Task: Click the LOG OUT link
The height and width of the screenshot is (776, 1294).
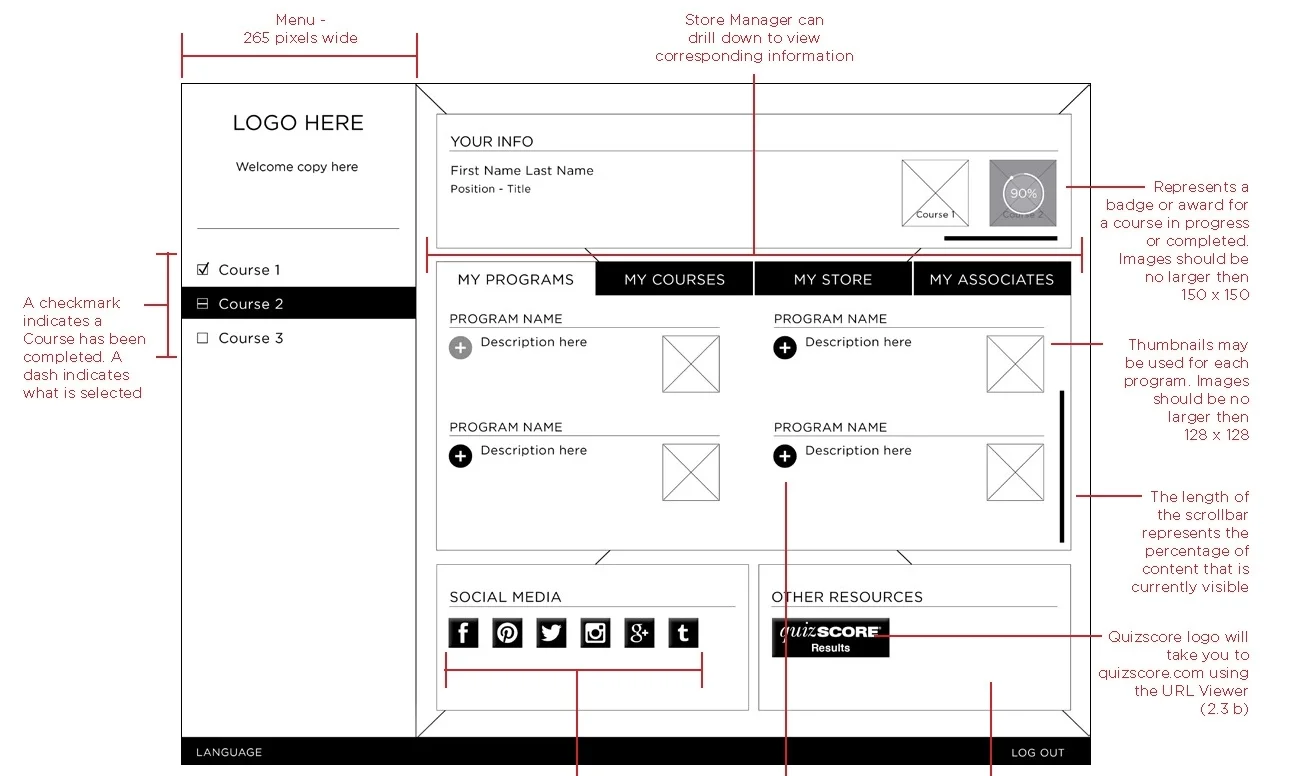Action: click(x=1037, y=752)
